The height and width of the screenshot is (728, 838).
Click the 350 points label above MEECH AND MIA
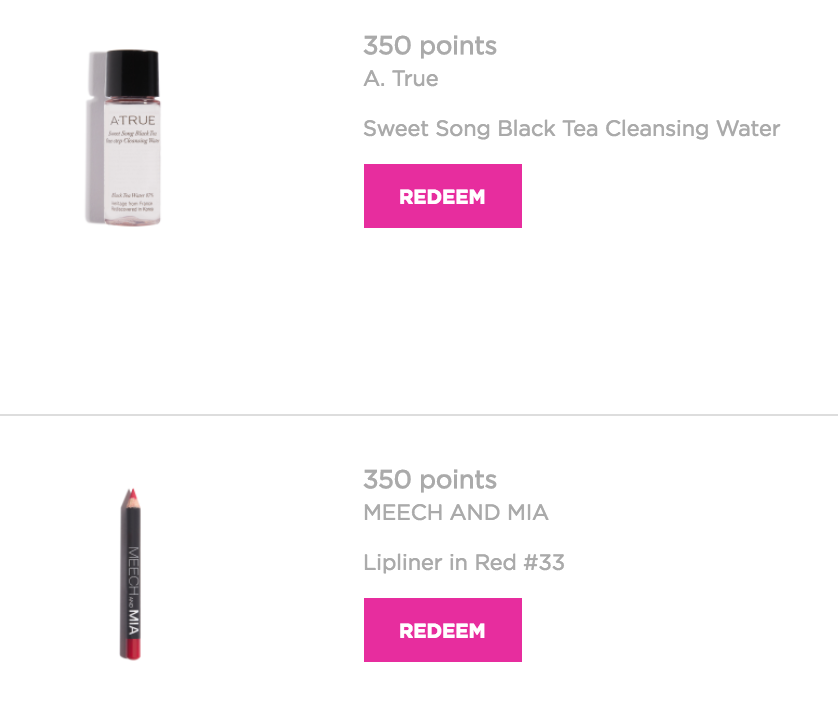(x=429, y=480)
